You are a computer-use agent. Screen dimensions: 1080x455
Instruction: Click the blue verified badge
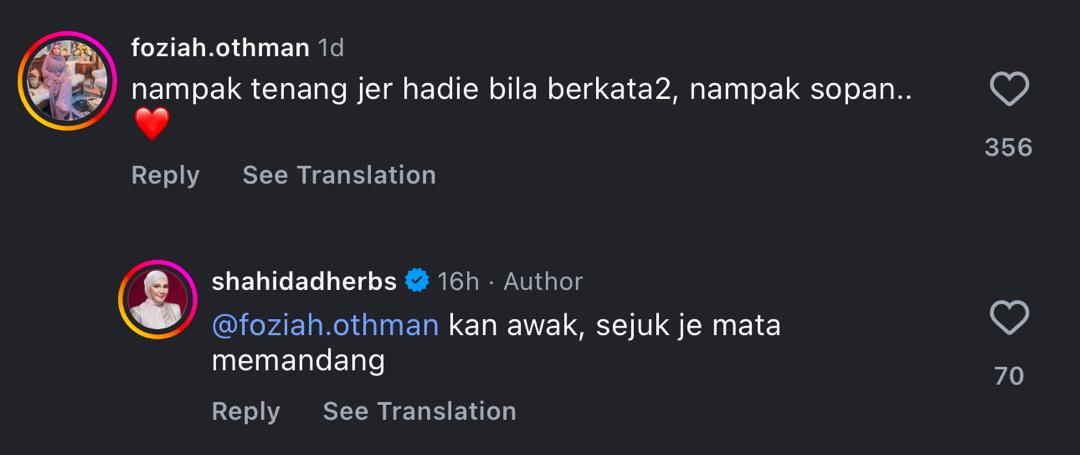[417, 282]
